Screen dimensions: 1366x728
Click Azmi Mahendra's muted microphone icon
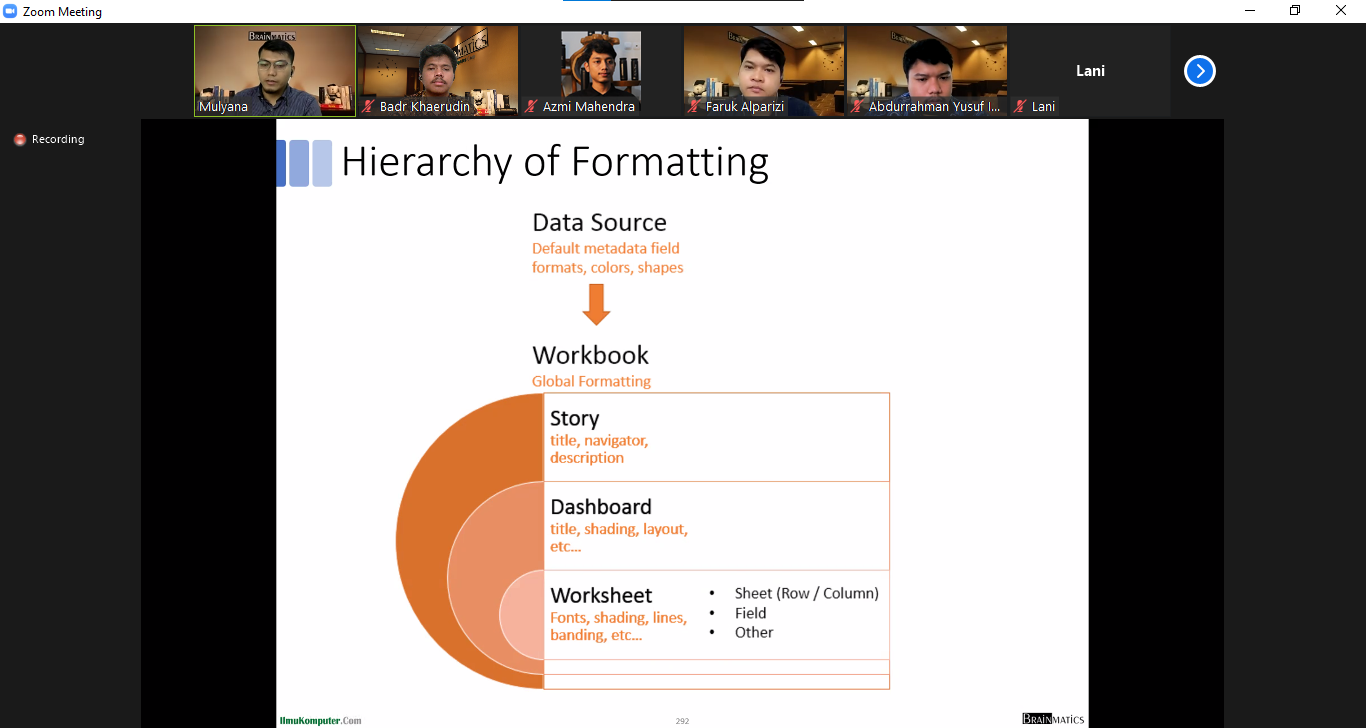[x=532, y=106]
